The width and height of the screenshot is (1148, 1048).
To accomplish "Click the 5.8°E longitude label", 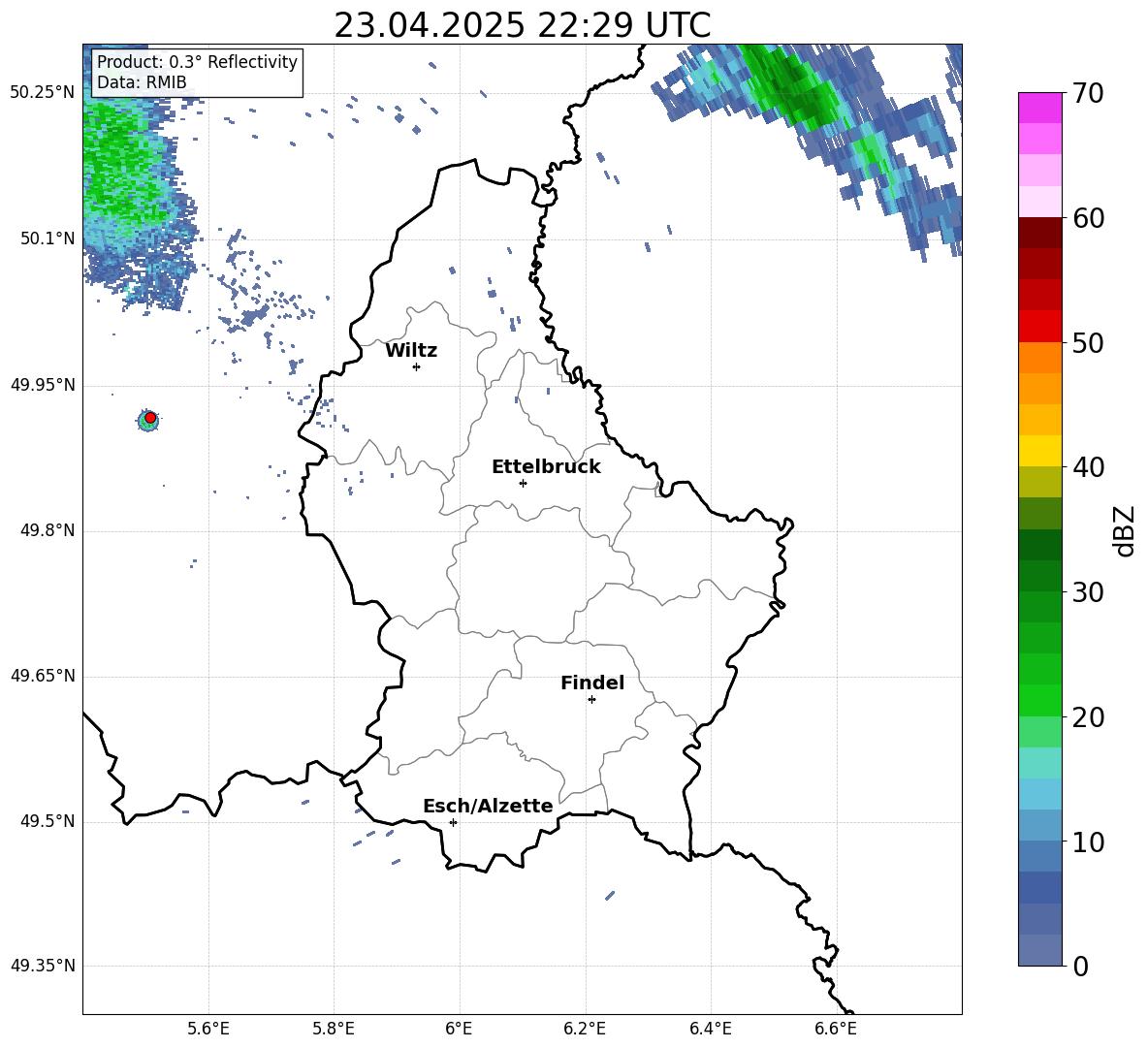I will pyautogui.click(x=334, y=1029).
